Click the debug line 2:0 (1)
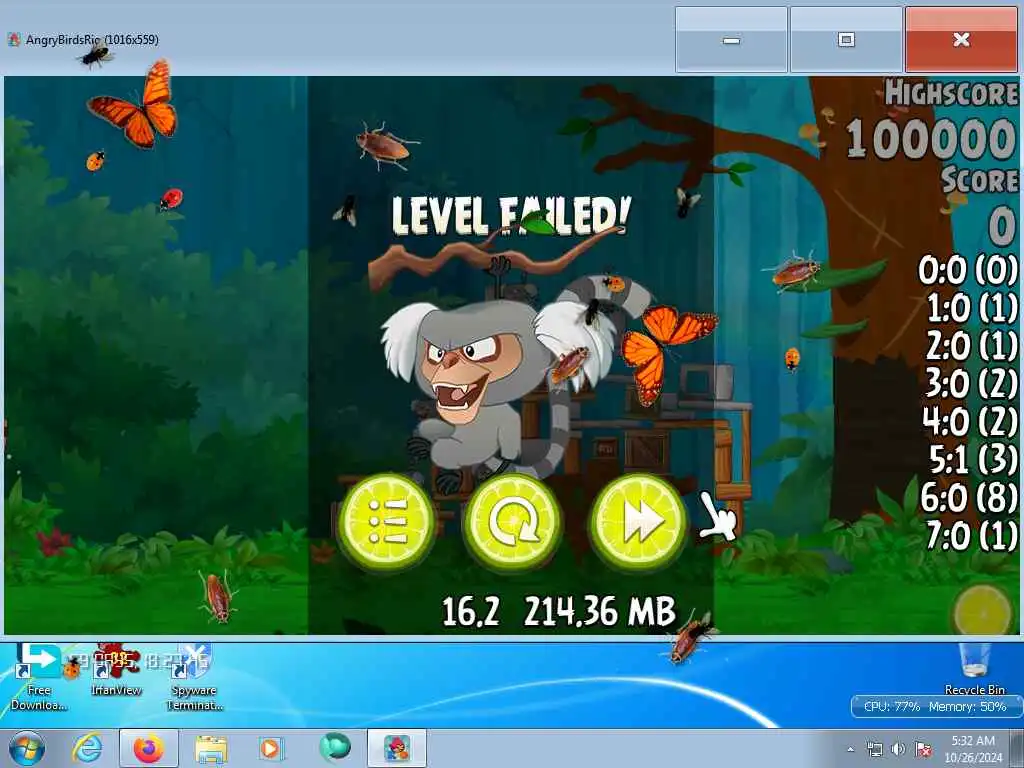Screen dimensions: 1024x768 coord(972,345)
